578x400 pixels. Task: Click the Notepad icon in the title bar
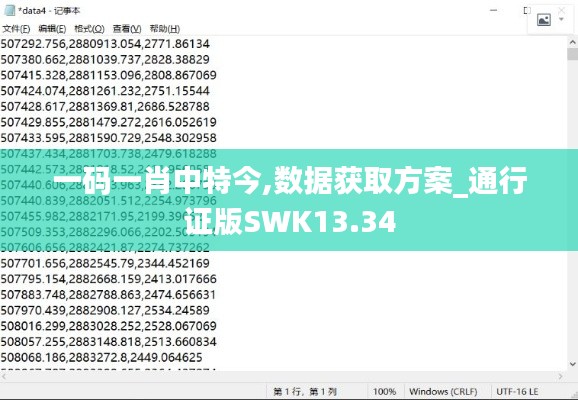[x=9, y=11]
